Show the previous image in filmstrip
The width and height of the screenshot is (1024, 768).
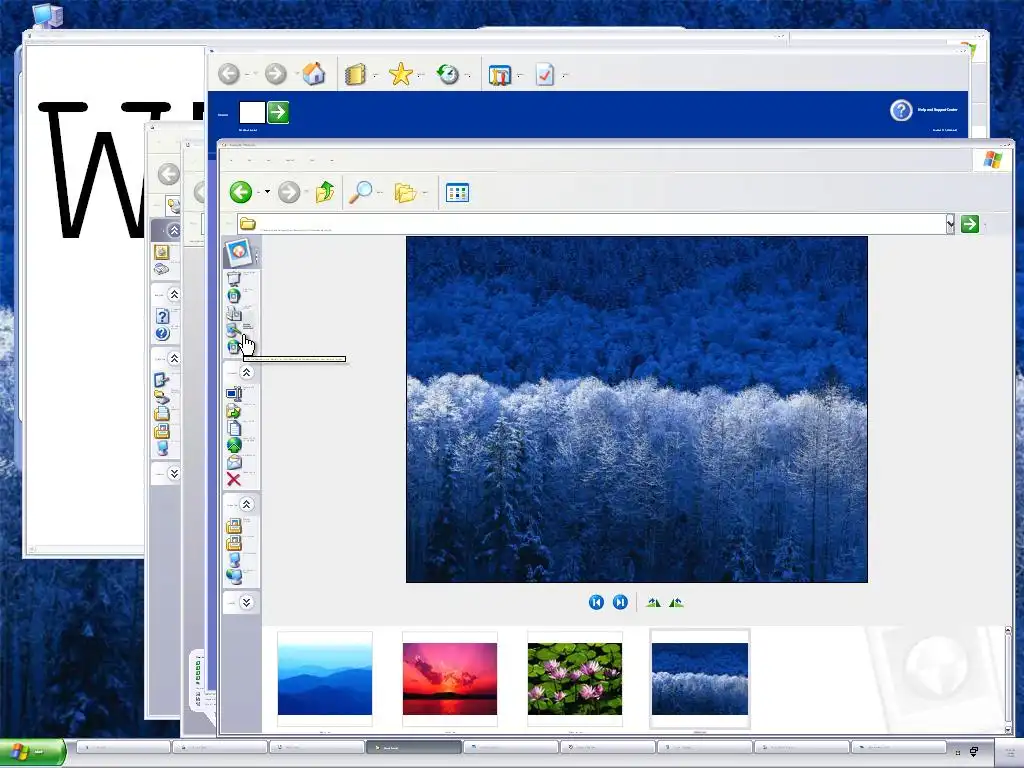point(596,602)
